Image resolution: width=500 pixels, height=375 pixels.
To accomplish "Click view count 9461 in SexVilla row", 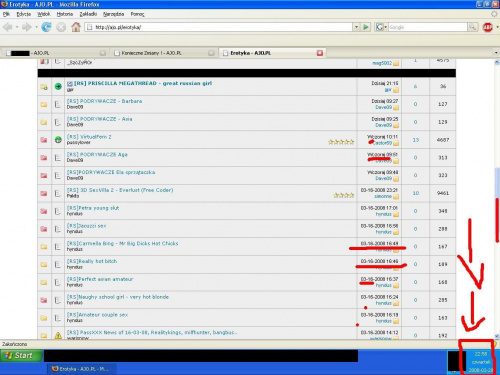I will (443, 193).
